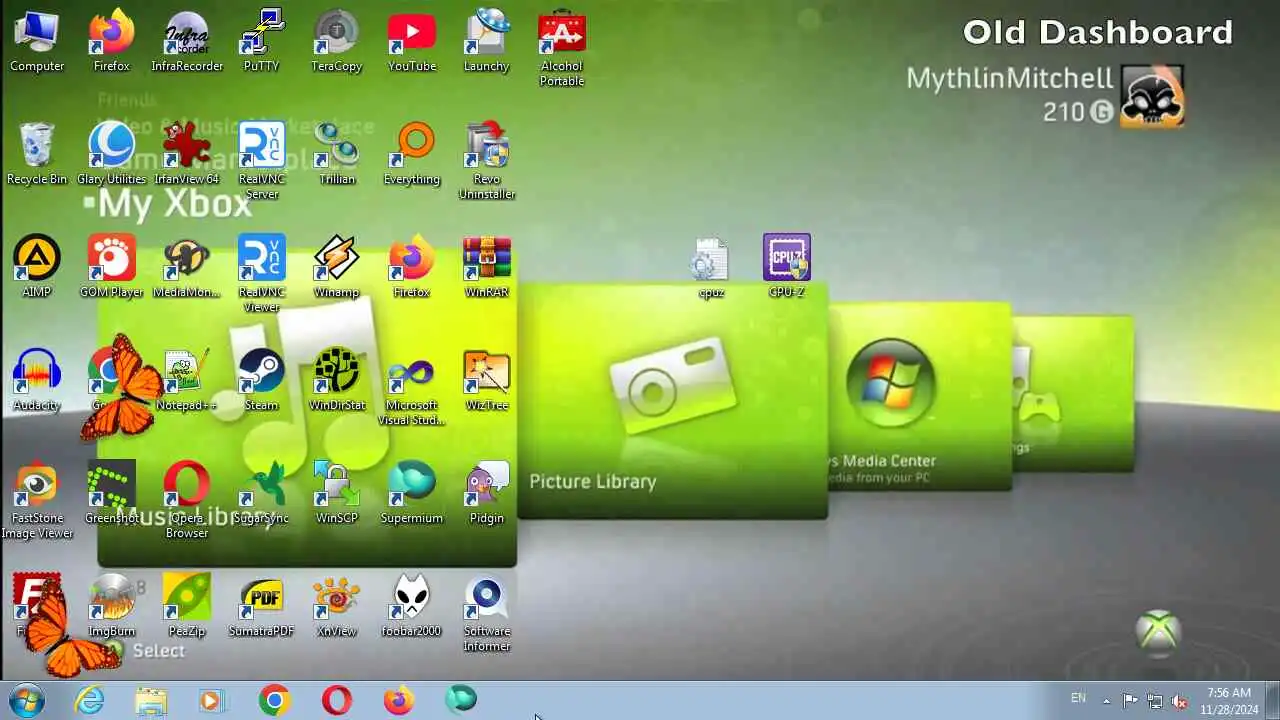Open the Computer desktop icon
The height and width of the screenshot is (720, 1280).
pos(37,42)
